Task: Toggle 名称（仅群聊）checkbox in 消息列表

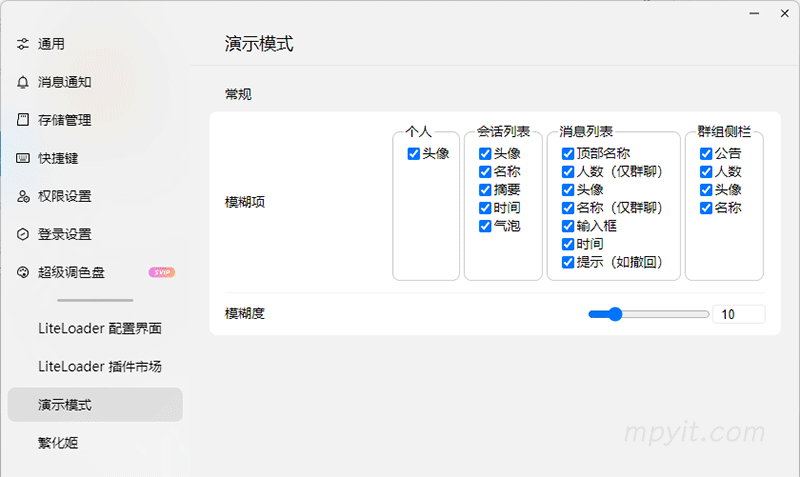Action: point(568,208)
